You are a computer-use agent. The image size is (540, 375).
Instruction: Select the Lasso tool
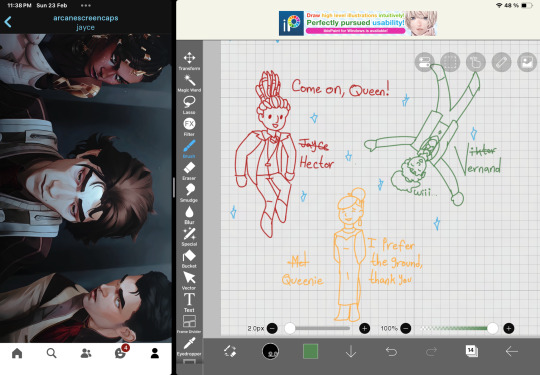click(x=189, y=105)
